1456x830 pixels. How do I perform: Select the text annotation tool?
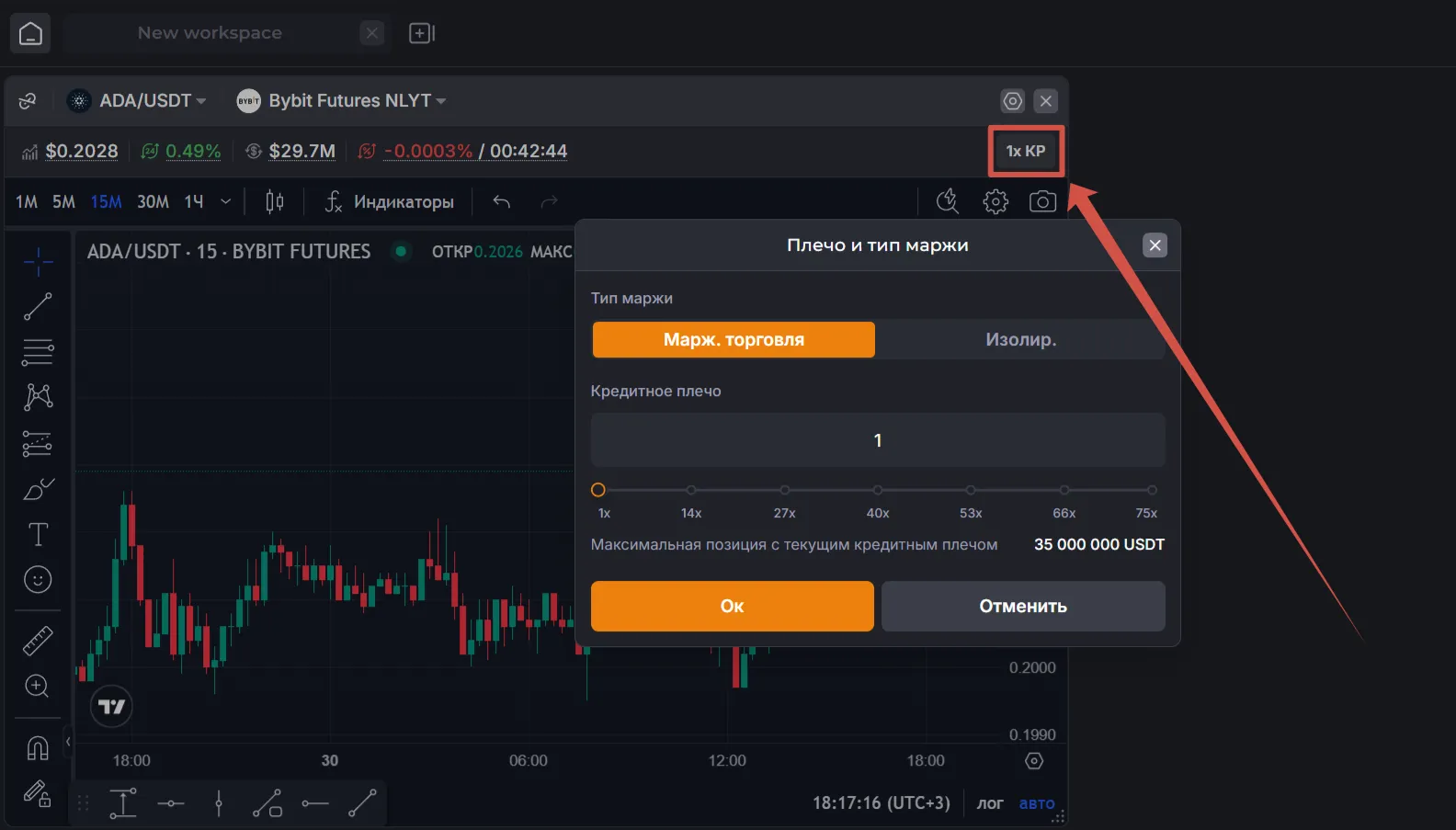tap(38, 534)
